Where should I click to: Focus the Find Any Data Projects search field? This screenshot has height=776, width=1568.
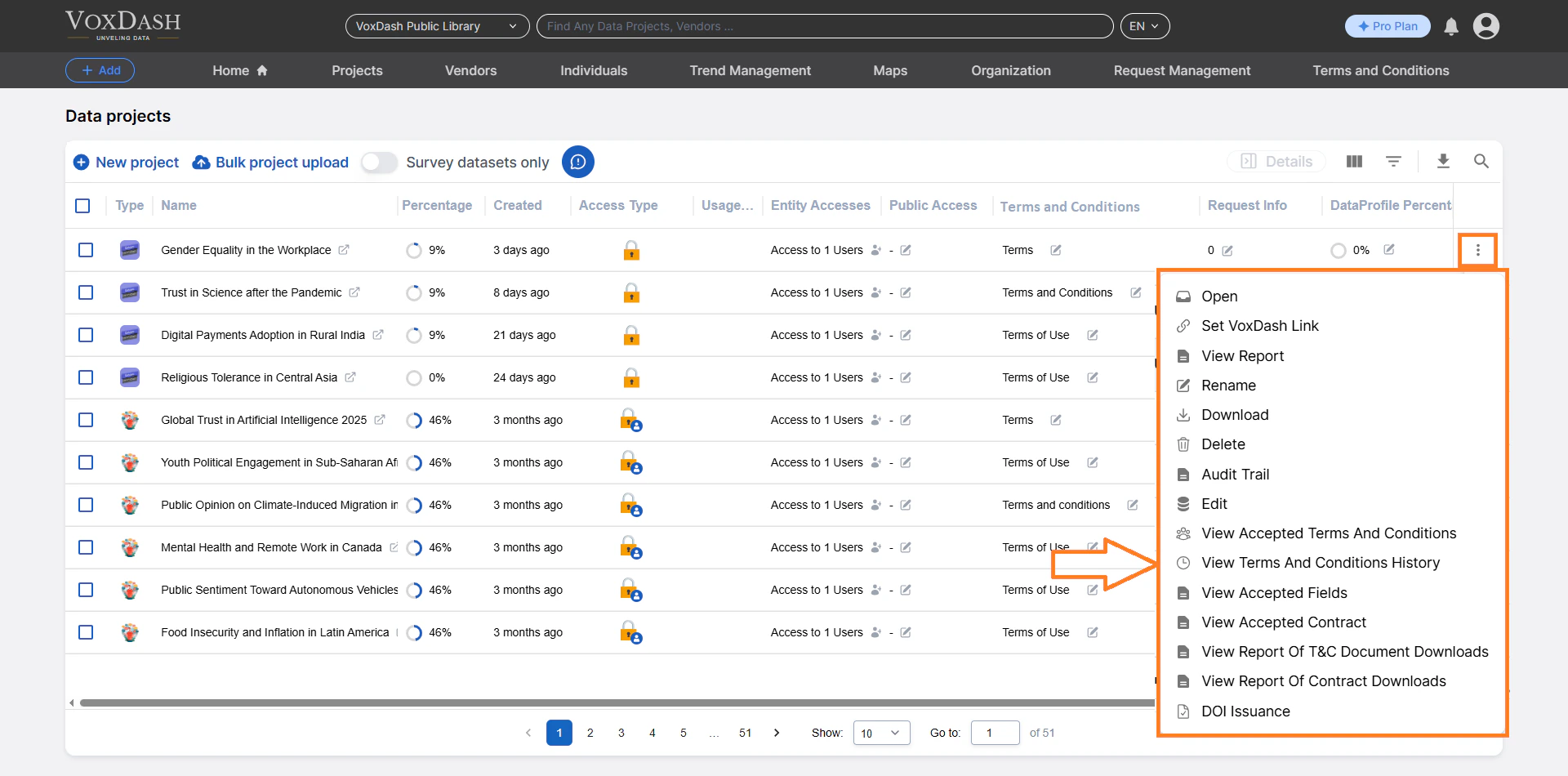(825, 26)
